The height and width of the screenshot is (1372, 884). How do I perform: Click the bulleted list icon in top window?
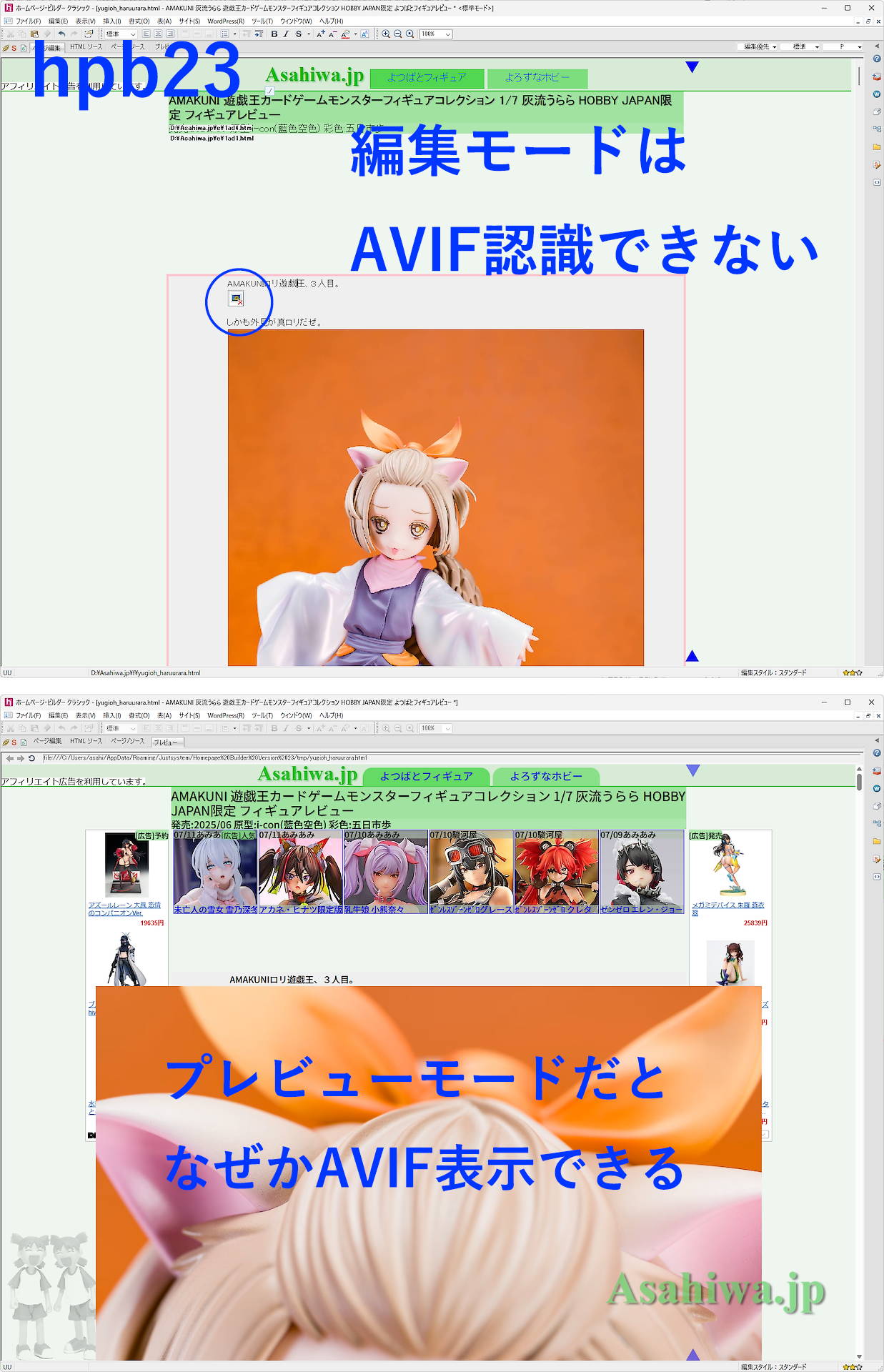point(224,34)
